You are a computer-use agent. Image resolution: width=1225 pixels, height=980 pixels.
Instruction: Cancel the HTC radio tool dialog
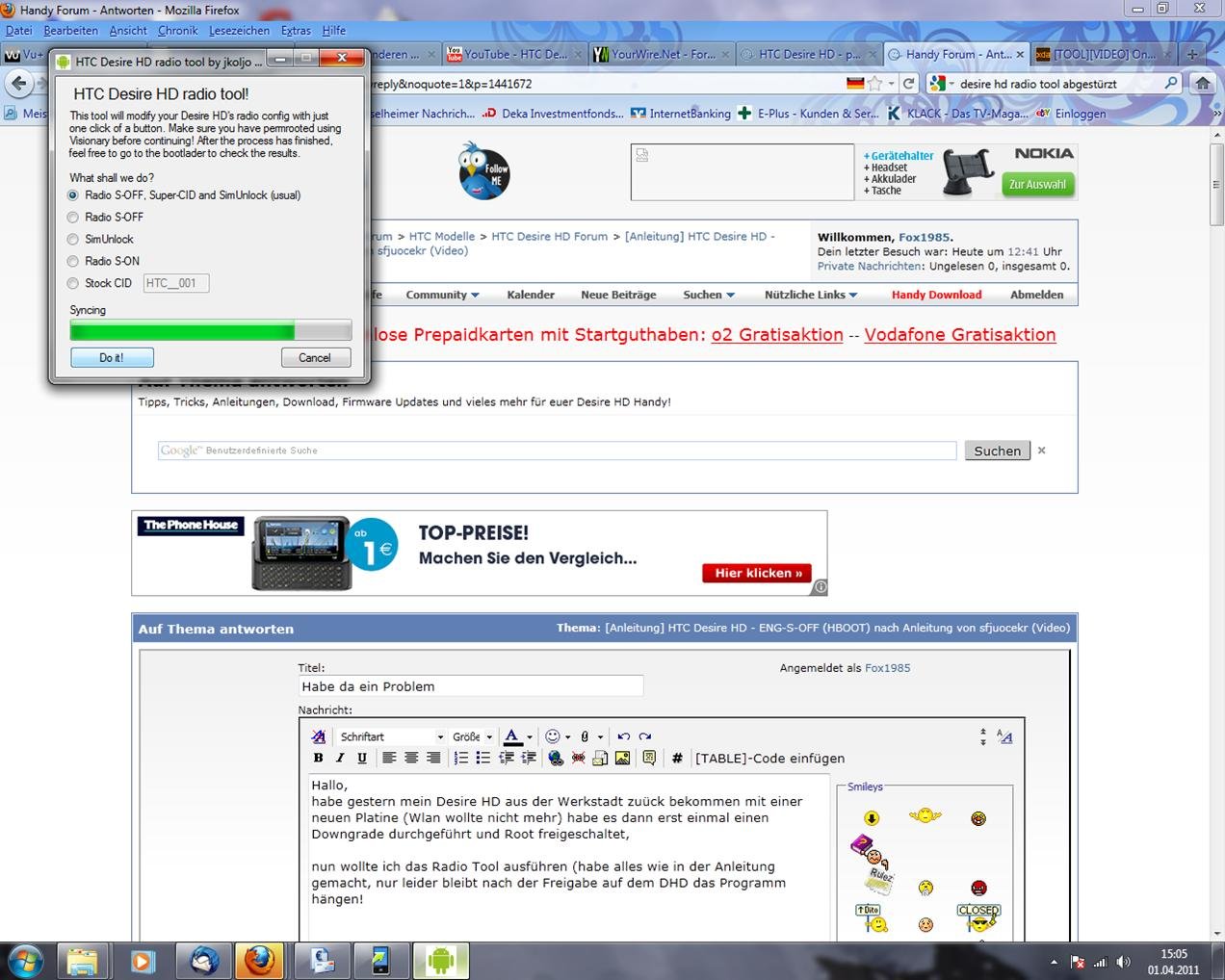(315, 357)
